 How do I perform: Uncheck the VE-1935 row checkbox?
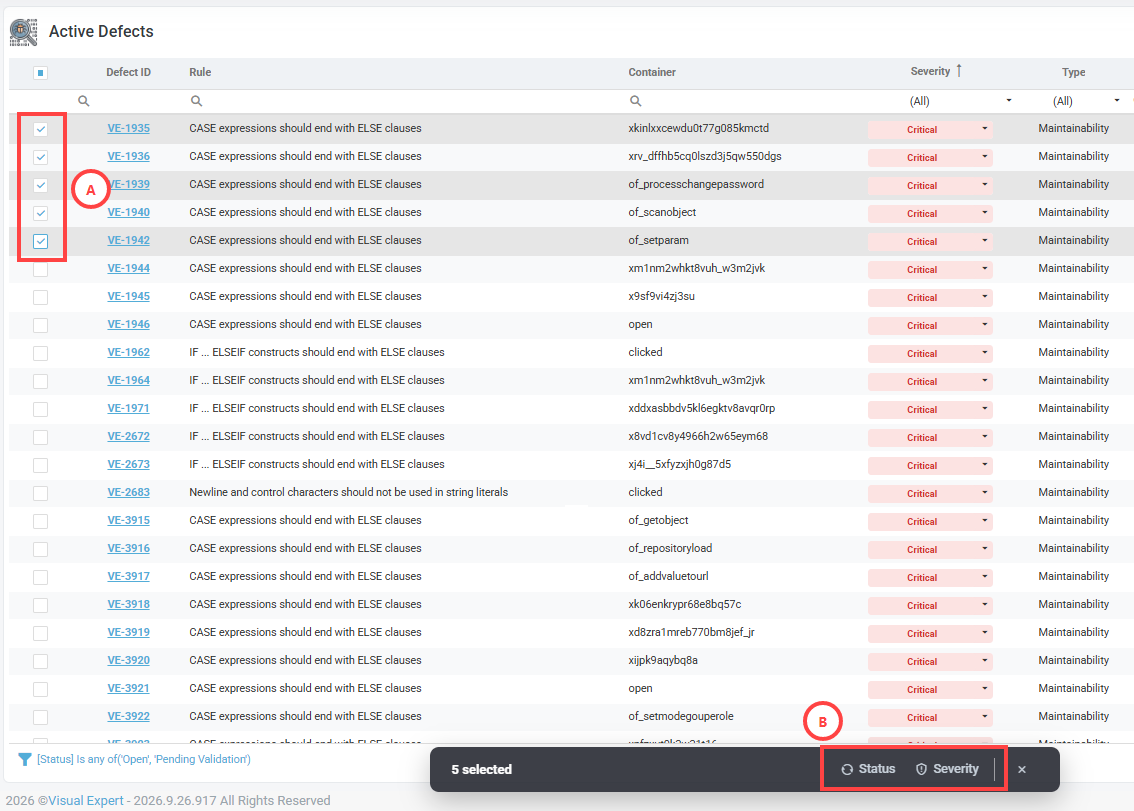[40, 129]
